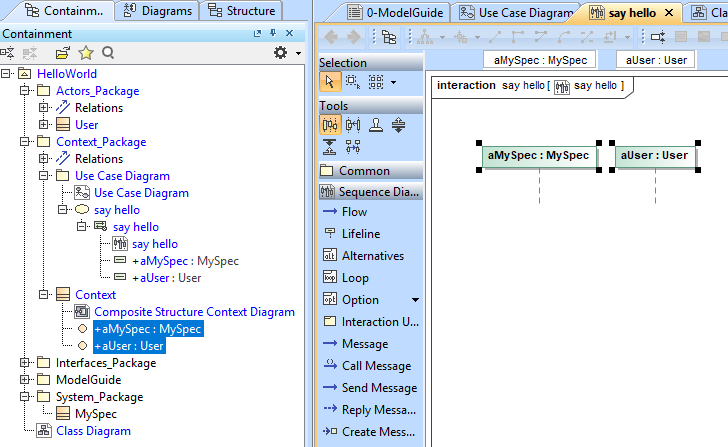Choose the drag selection rectangle tool
Image resolution: width=728 pixels, height=447 pixels.
[x=353, y=82]
